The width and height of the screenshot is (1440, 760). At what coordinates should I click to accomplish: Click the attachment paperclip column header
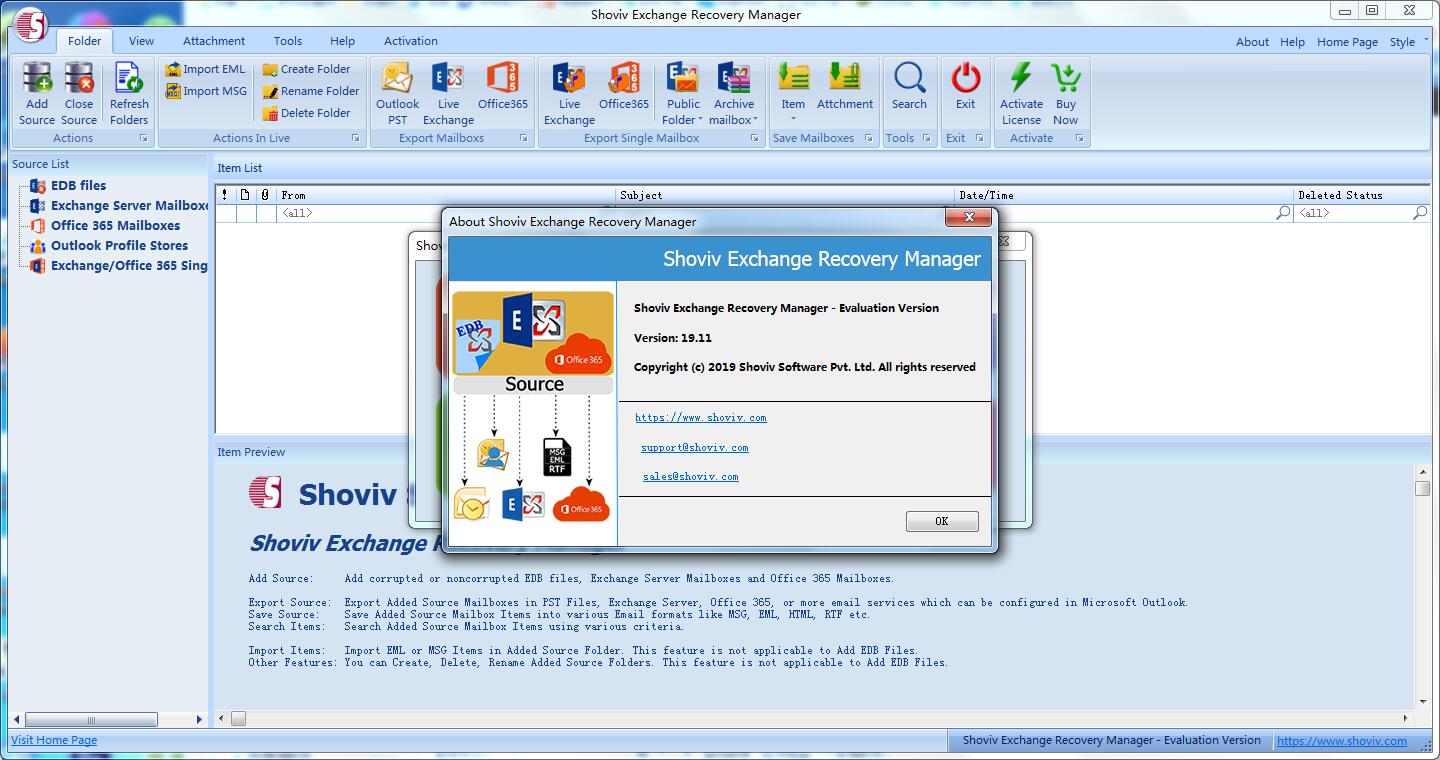(265, 195)
